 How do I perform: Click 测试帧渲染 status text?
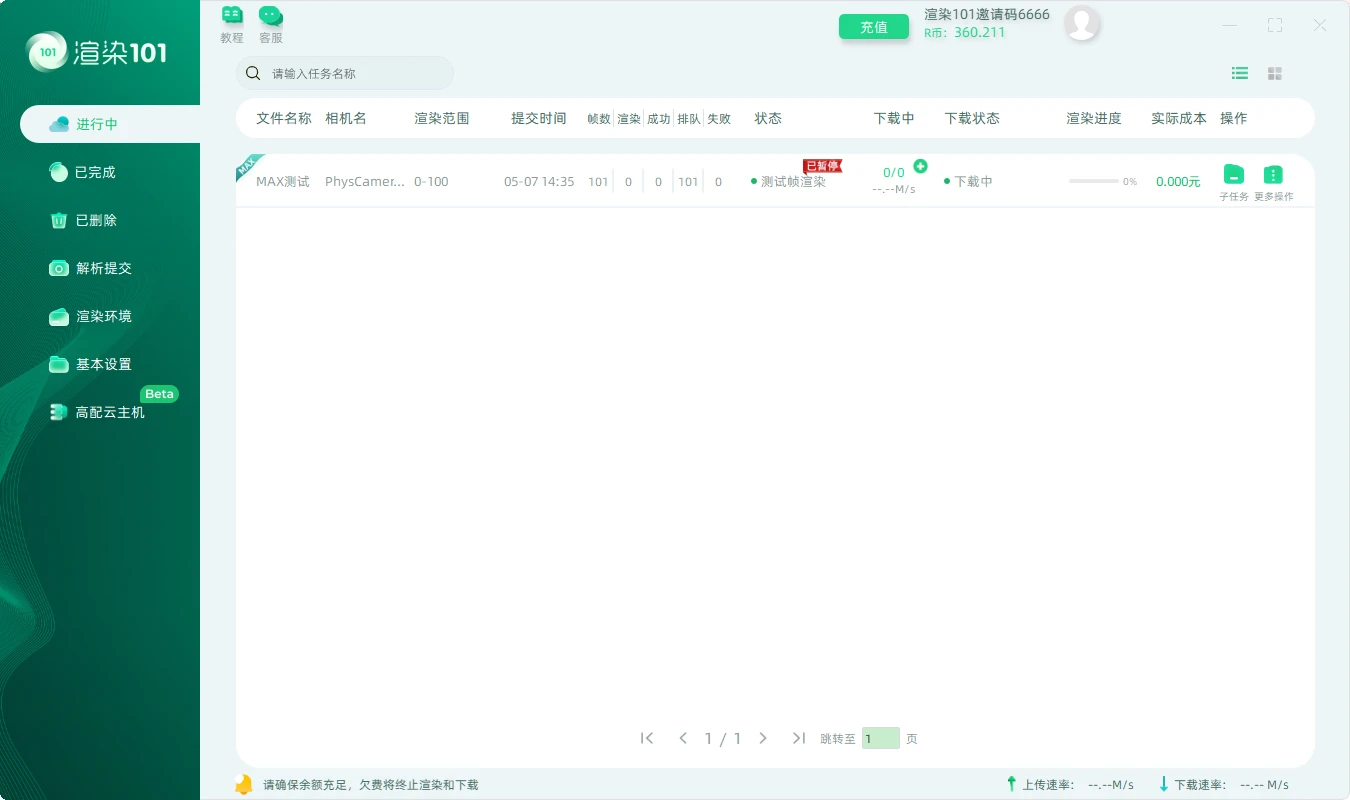pos(793,182)
